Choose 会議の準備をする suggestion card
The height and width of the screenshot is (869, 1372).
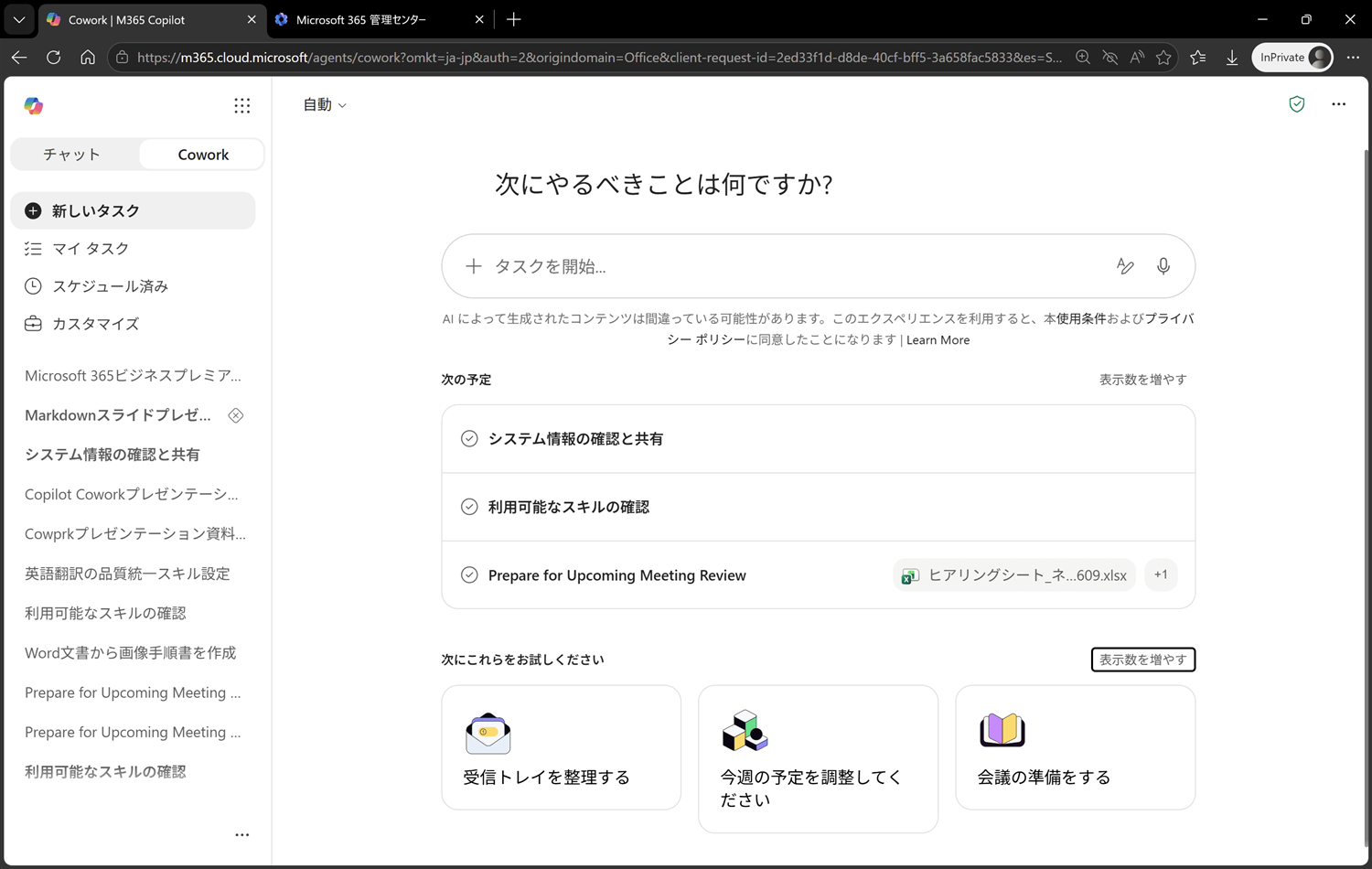click(1075, 747)
